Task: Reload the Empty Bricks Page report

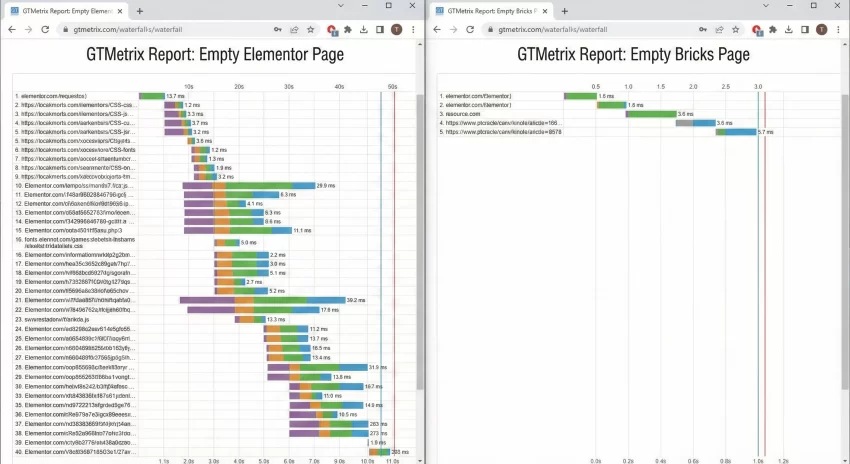Action: pos(470,29)
